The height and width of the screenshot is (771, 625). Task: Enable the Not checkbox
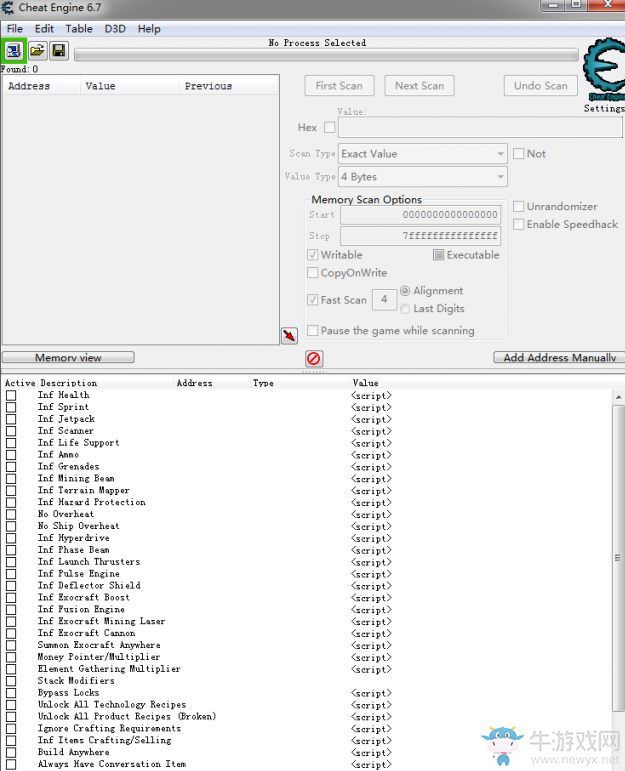pos(518,153)
